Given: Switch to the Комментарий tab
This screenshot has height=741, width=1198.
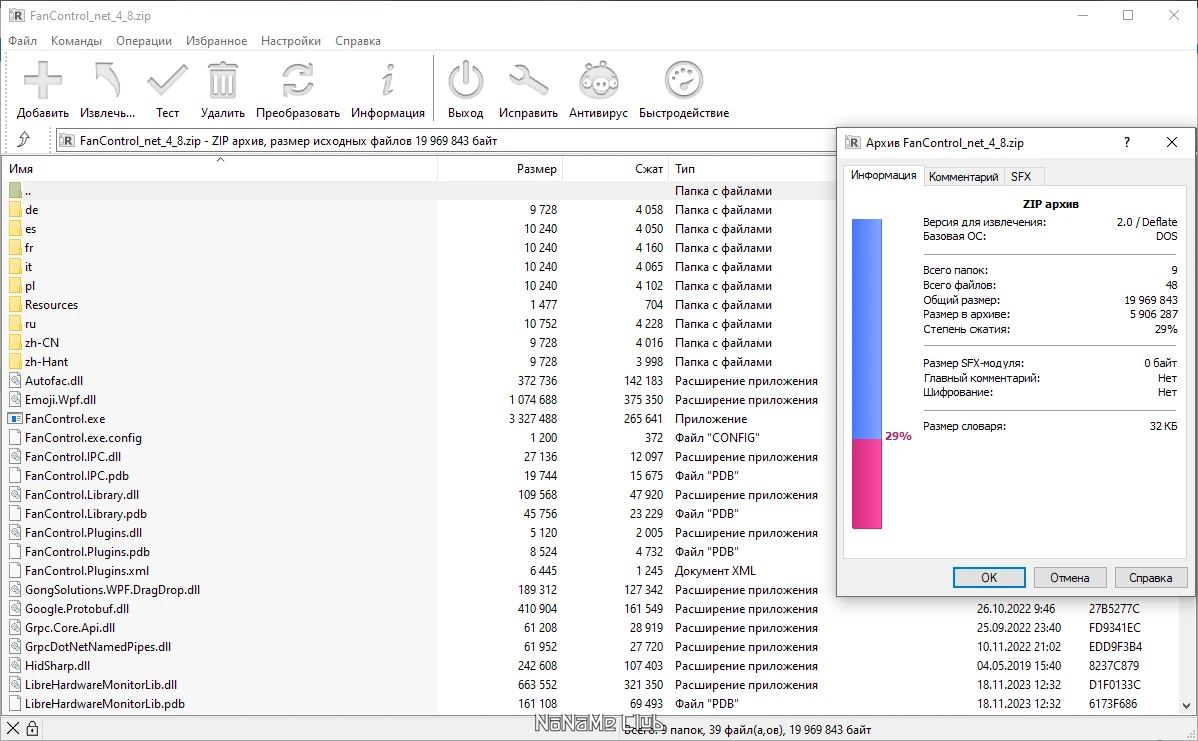Looking at the screenshot, I should click(963, 177).
